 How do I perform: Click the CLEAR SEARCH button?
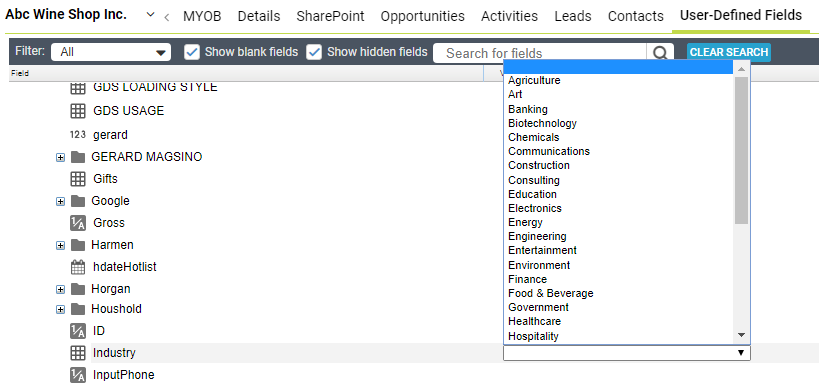[x=729, y=52]
